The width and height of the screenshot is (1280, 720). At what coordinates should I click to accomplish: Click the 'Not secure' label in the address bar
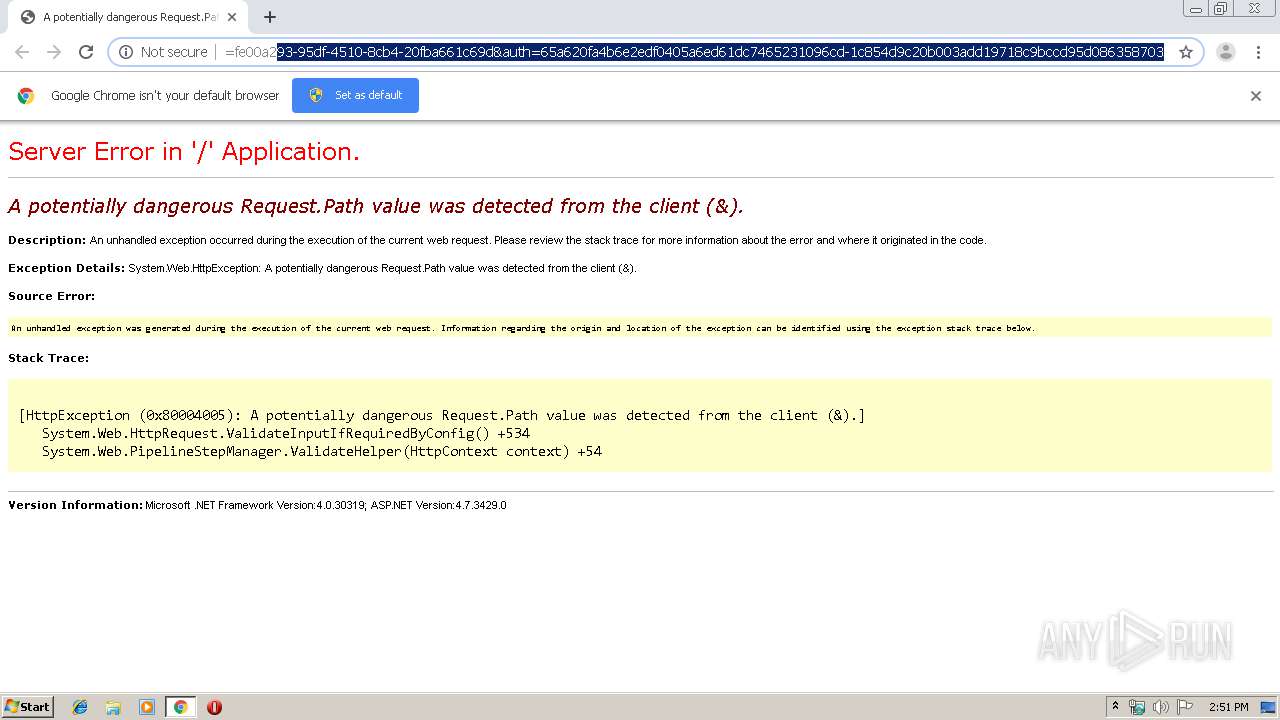174,52
